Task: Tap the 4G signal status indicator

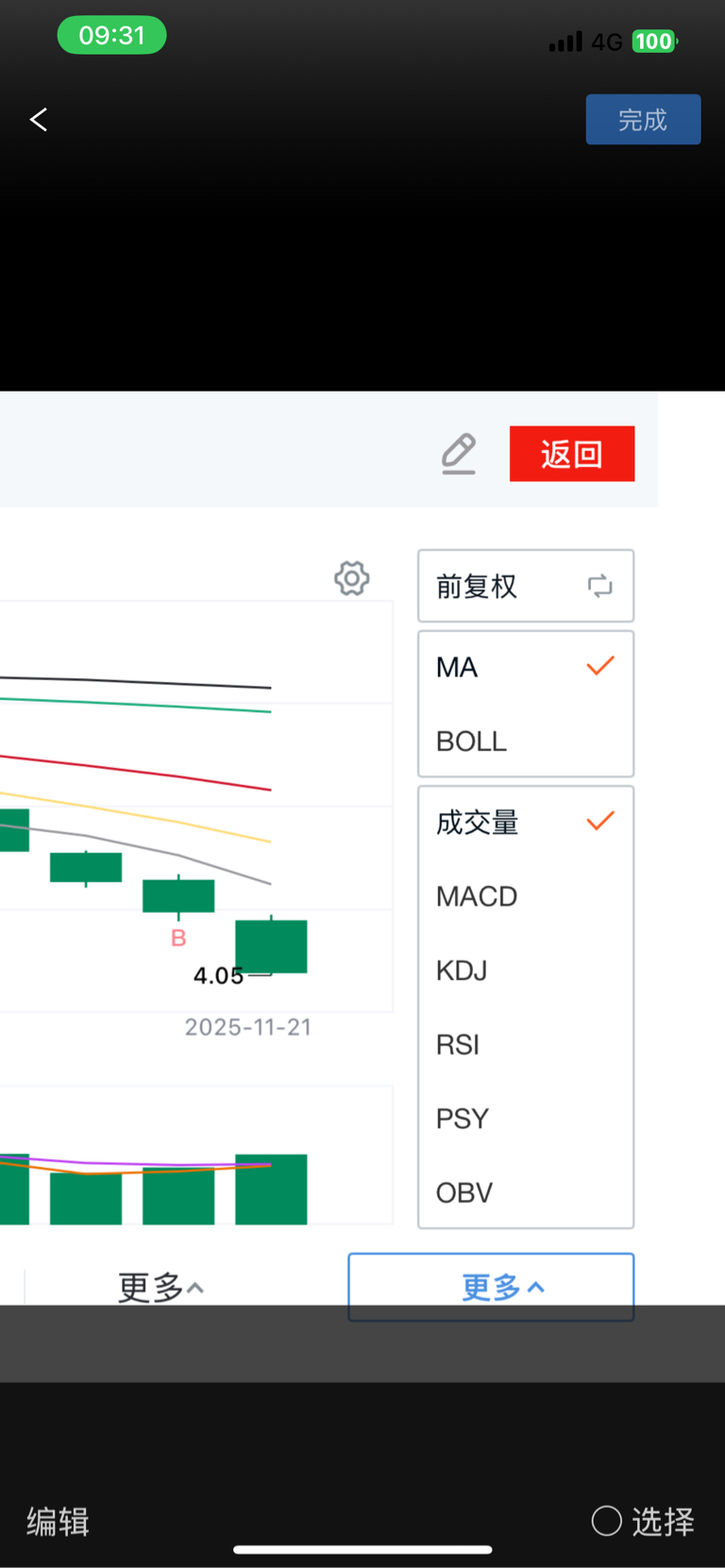Action: [606, 42]
